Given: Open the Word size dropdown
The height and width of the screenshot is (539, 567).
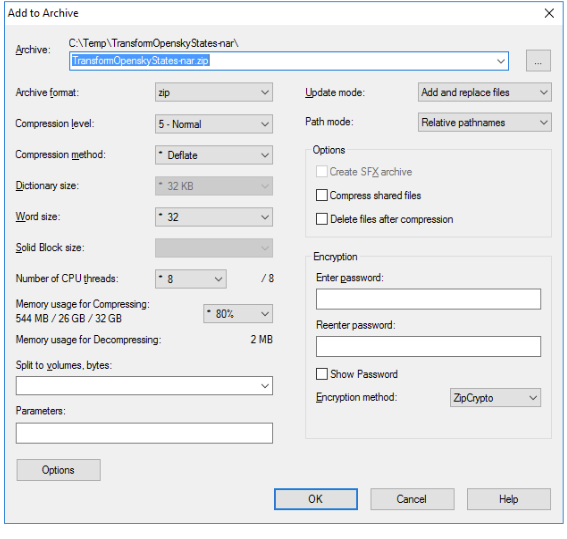Looking at the screenshot, I should click(x=214, y=217).
